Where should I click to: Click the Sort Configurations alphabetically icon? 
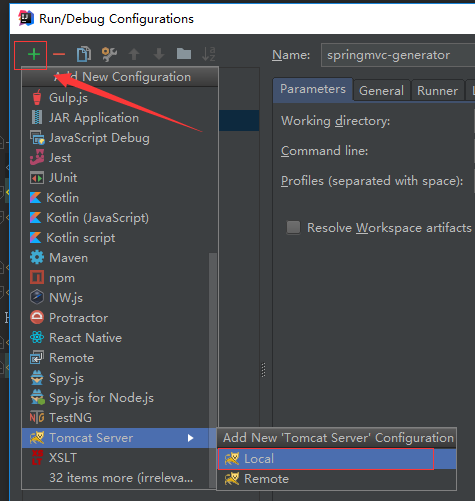(x=209, y=54)
